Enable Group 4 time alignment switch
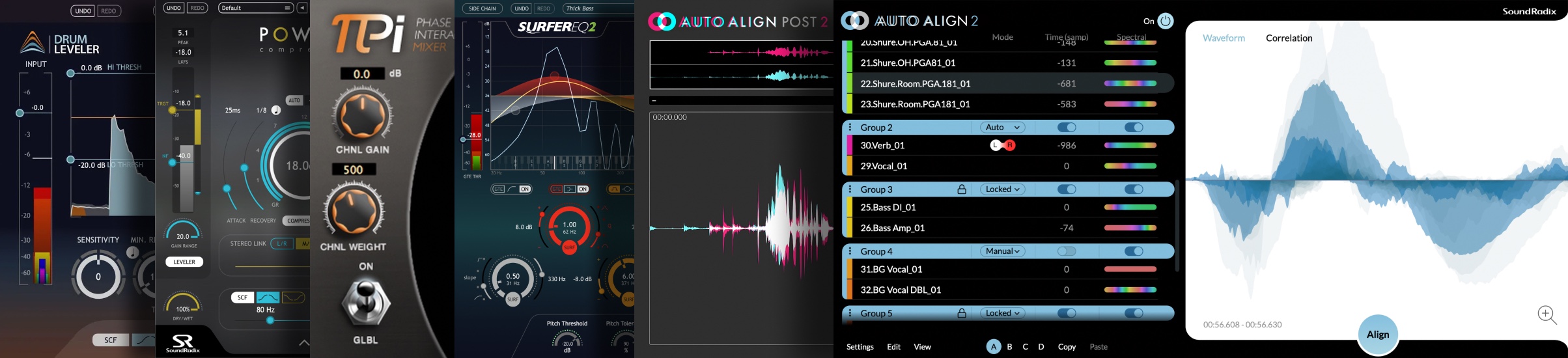Screen dimensions: 1568x358 [x=1067, y=251]
